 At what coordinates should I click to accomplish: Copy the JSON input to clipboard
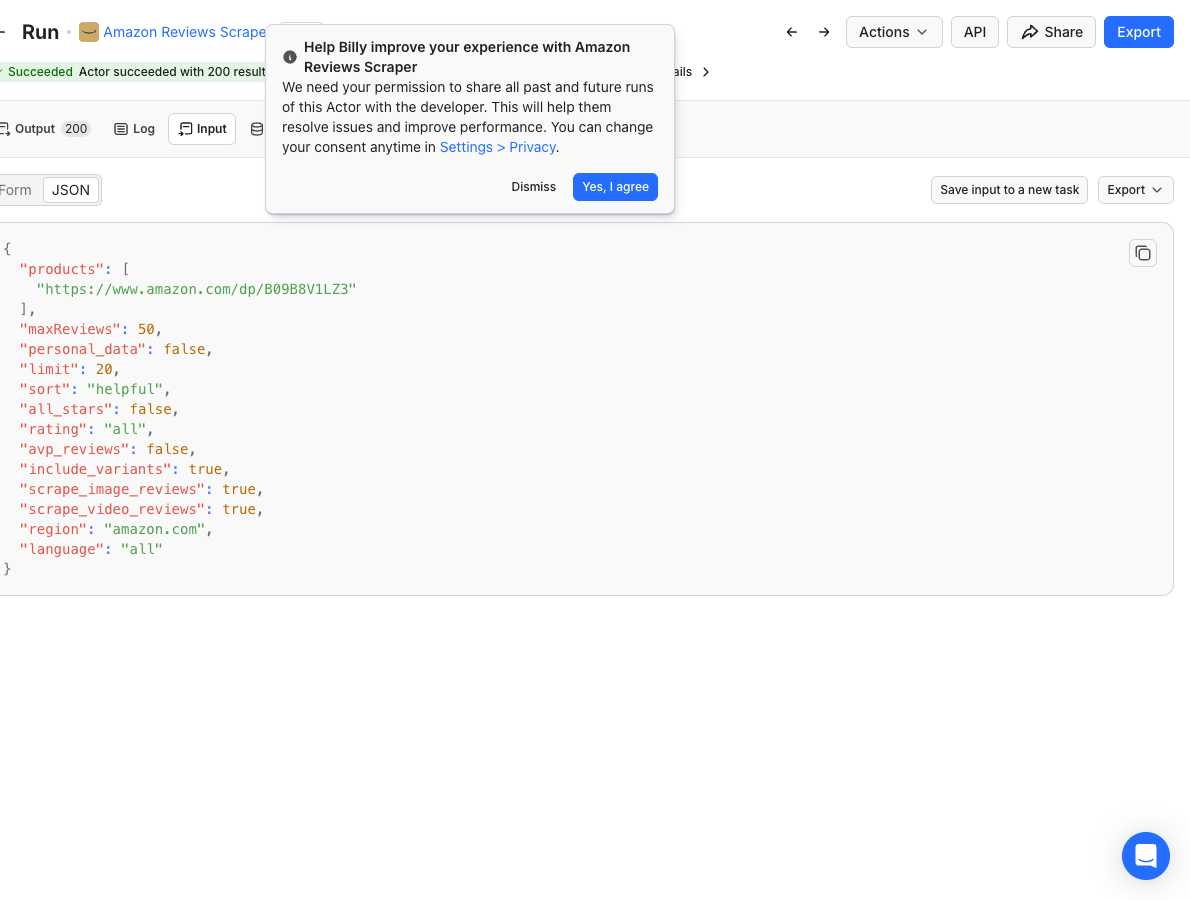(1142, 253)
